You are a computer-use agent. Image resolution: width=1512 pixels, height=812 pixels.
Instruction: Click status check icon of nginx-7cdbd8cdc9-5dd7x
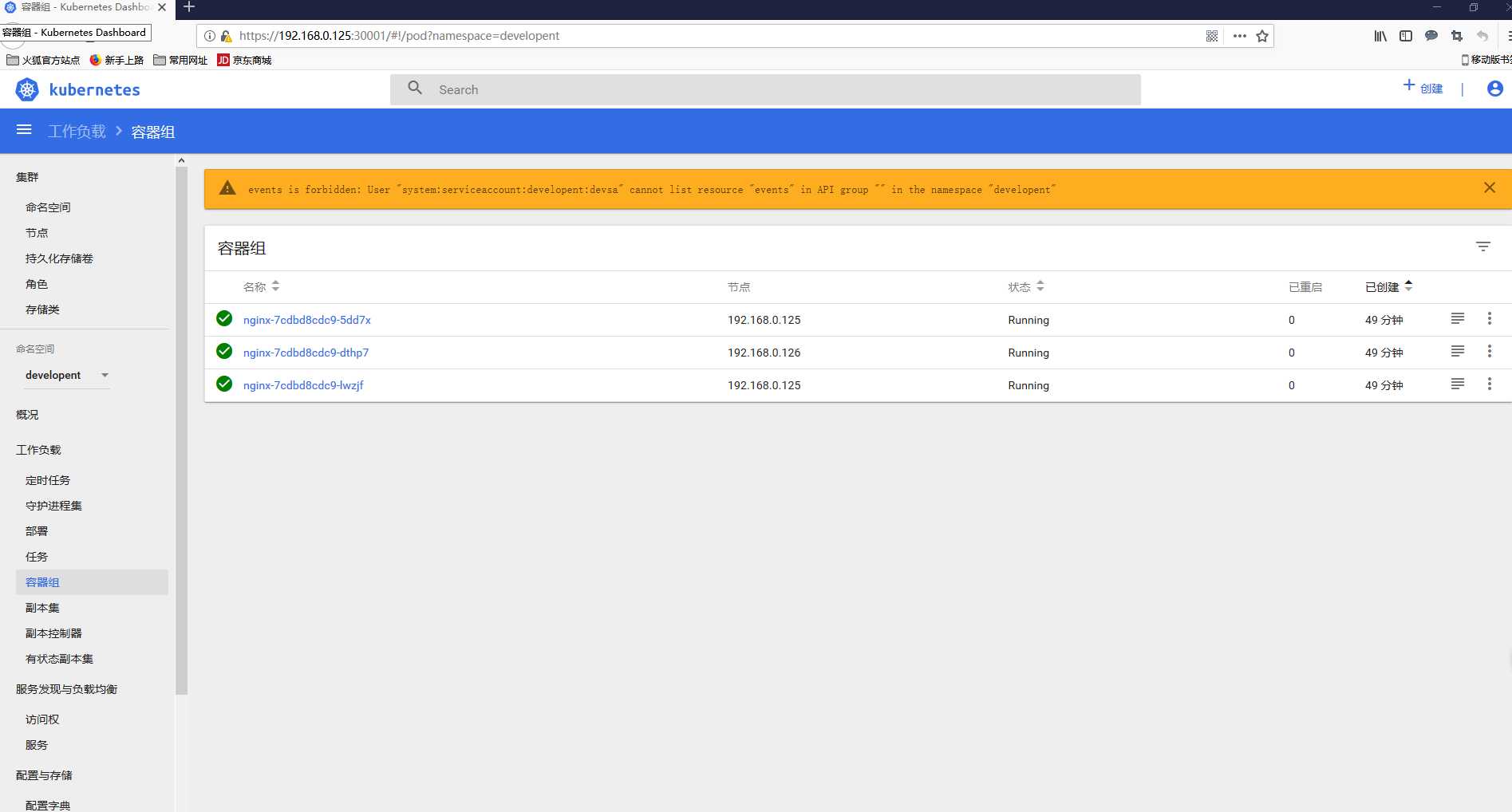[224, 318]
